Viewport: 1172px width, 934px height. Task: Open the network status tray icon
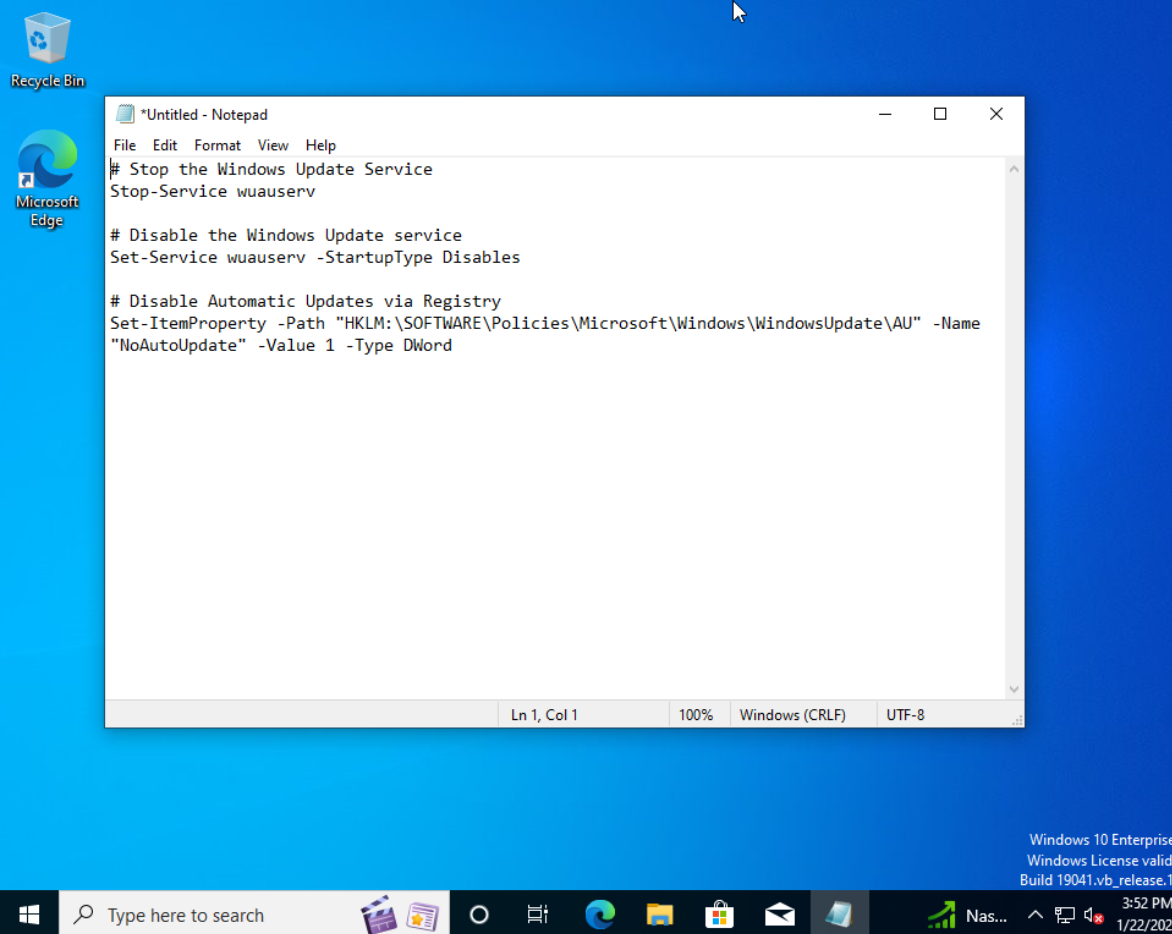coord(1064,915)
